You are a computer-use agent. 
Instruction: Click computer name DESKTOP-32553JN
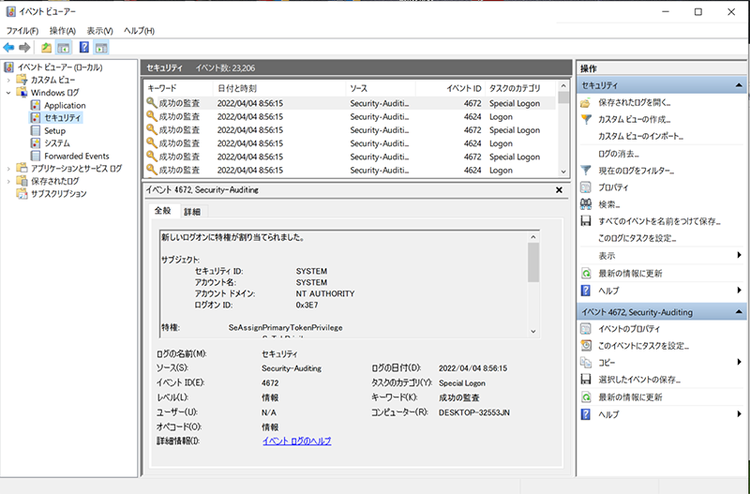pos(474,412)
